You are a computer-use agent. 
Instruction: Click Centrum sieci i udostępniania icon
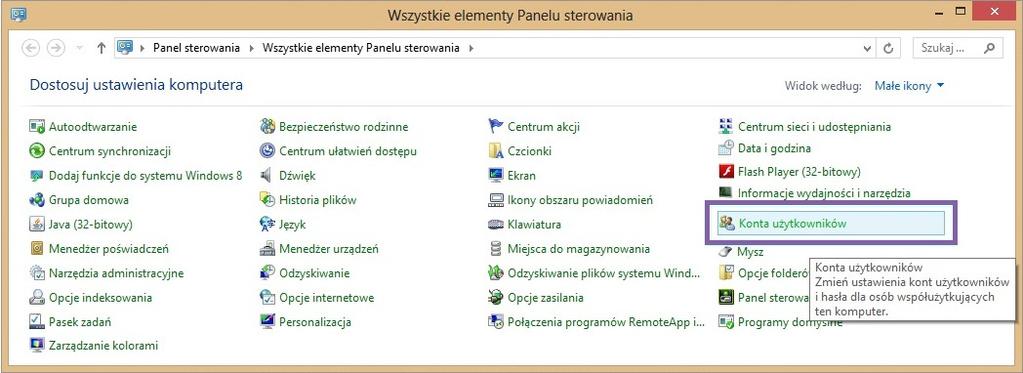(726, 127)
